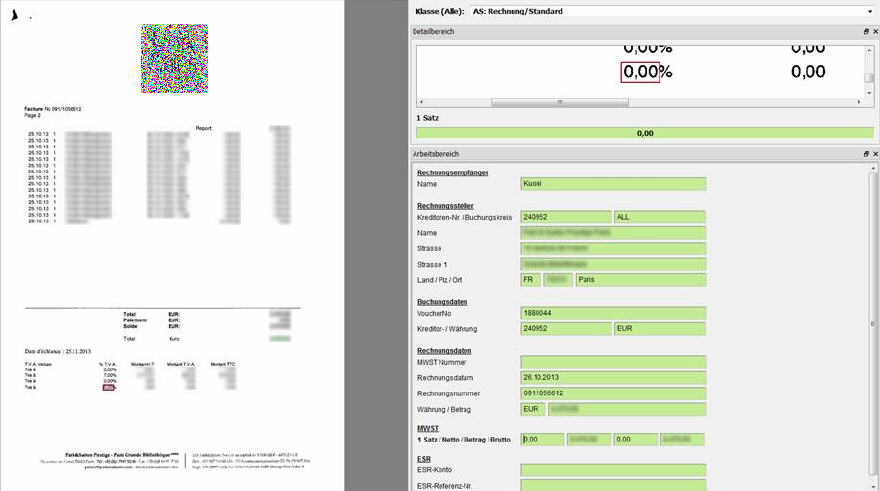The image size is (880, 491).
Task: Click the Rechnungsdatum field 26.10.2013
Action: pyautogui.click(x=613, y=378)
